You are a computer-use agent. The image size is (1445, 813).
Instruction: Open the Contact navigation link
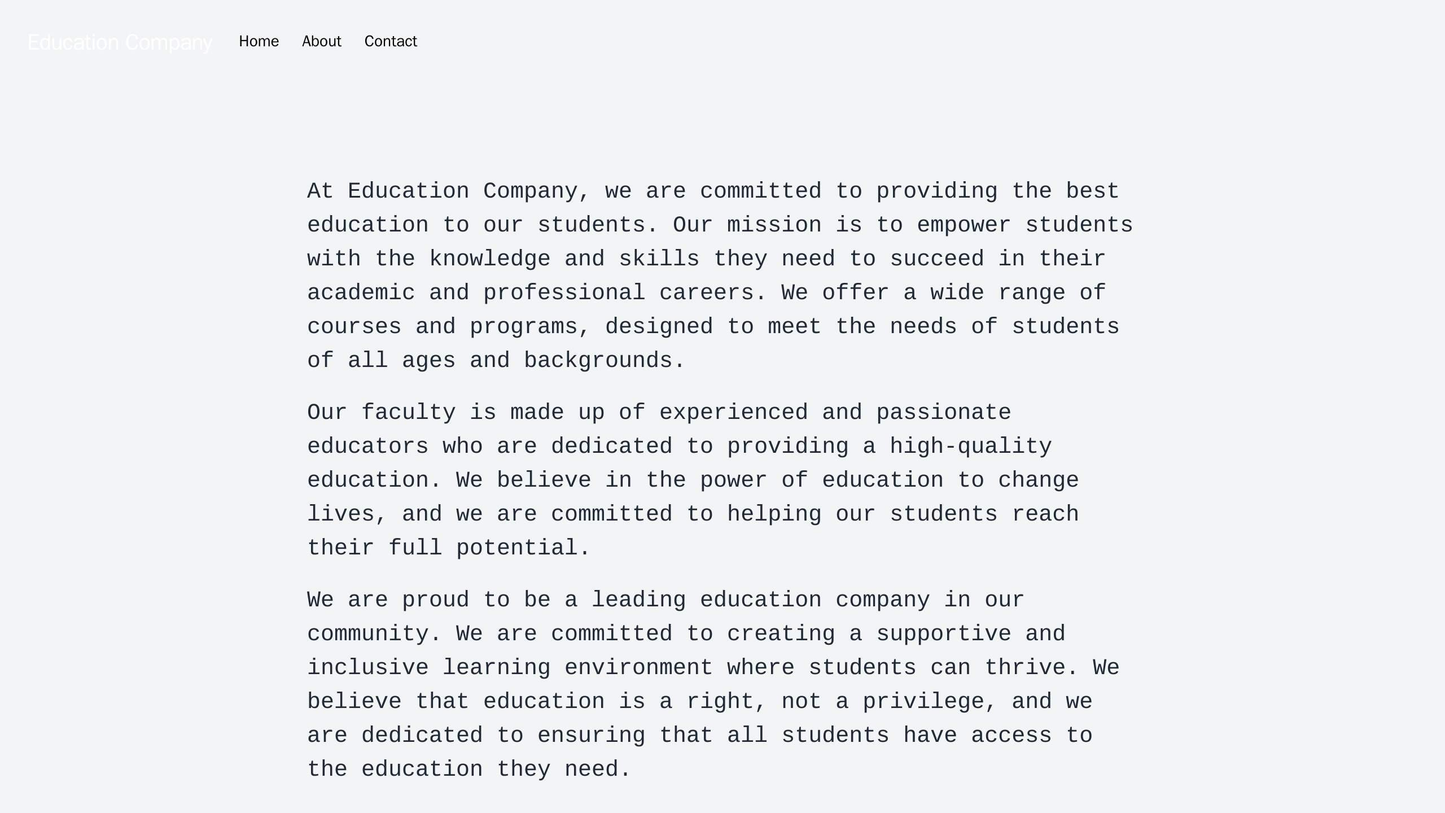click(390, 41)
